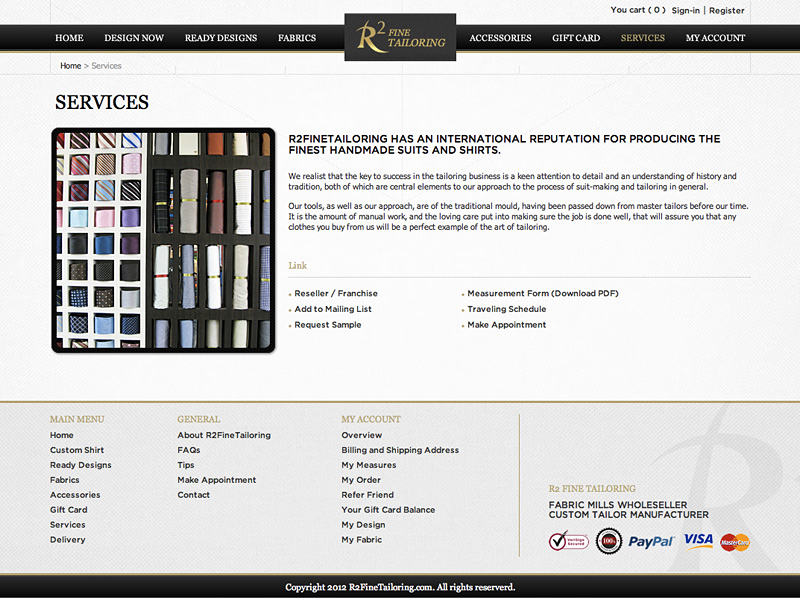The width and height of the screenshot is (800, 598).
Task: Select FABRICS in the top navigation
Action: pos(297,38)
